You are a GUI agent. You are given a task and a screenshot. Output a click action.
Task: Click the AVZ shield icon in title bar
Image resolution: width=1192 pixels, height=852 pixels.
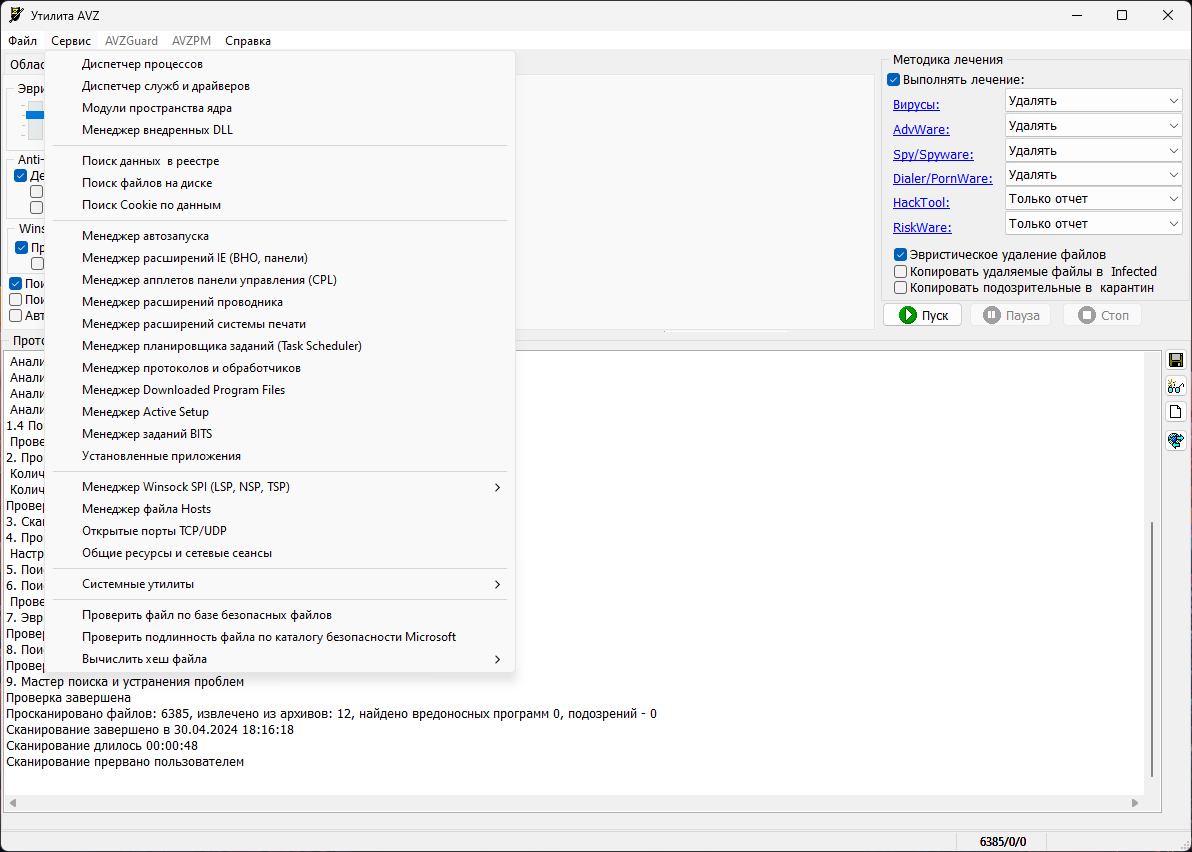[16, 15]
